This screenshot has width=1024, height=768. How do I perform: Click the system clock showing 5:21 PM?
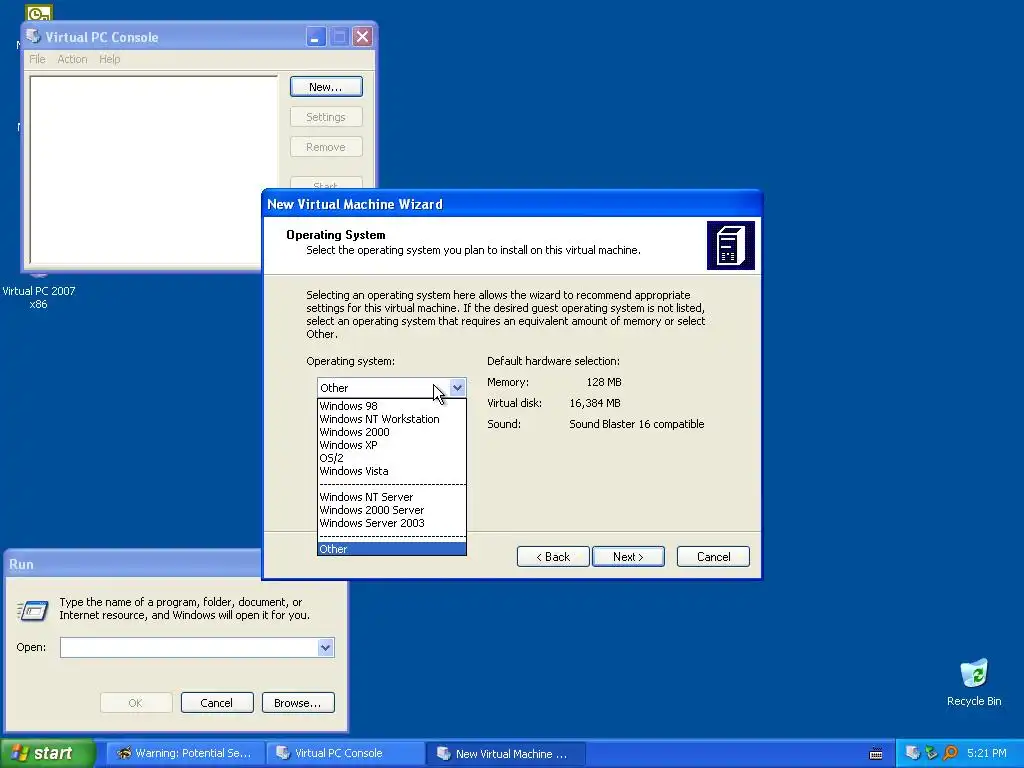point(987,753)
